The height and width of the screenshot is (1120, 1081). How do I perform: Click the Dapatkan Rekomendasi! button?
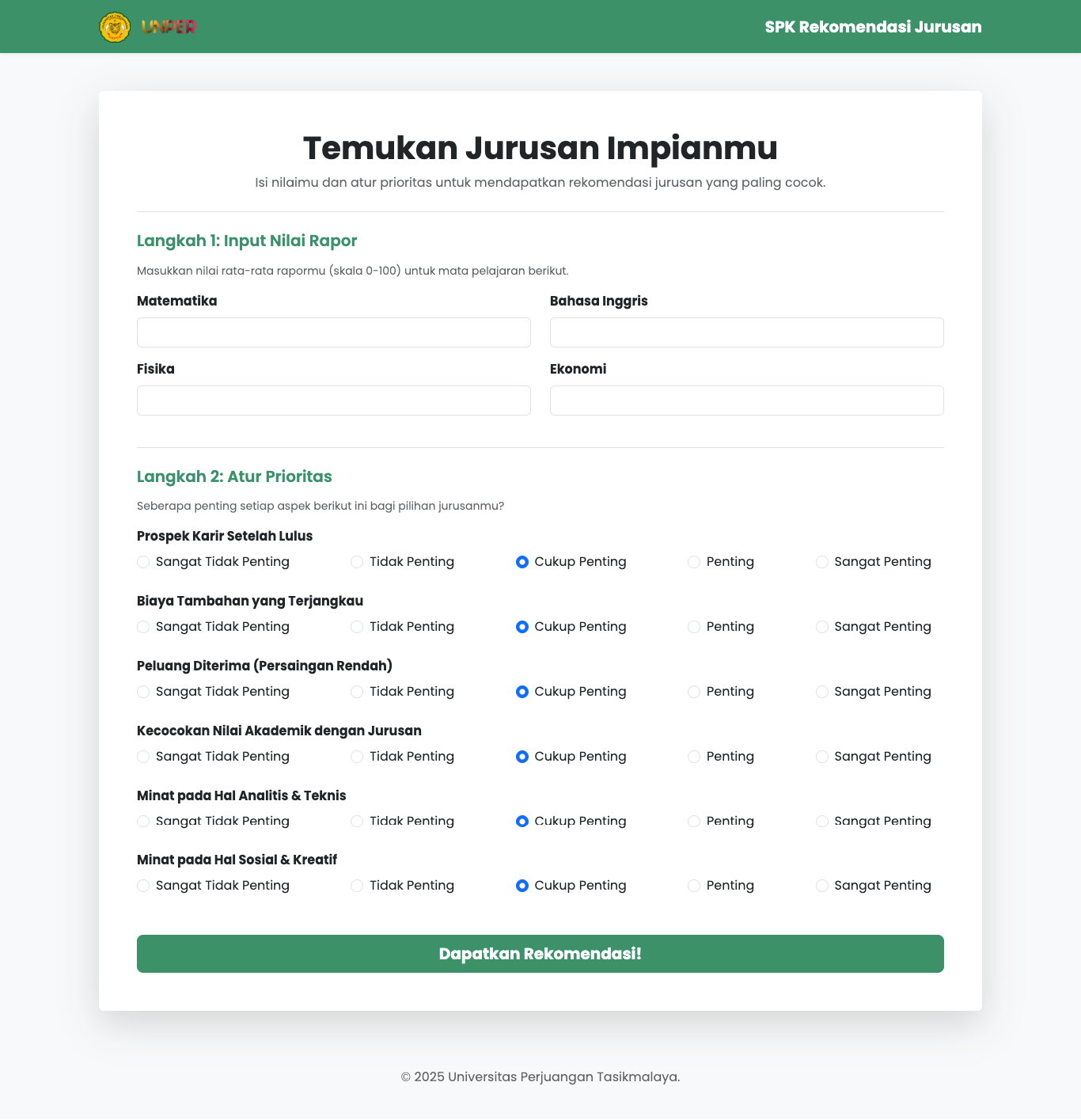click(540, 954)
